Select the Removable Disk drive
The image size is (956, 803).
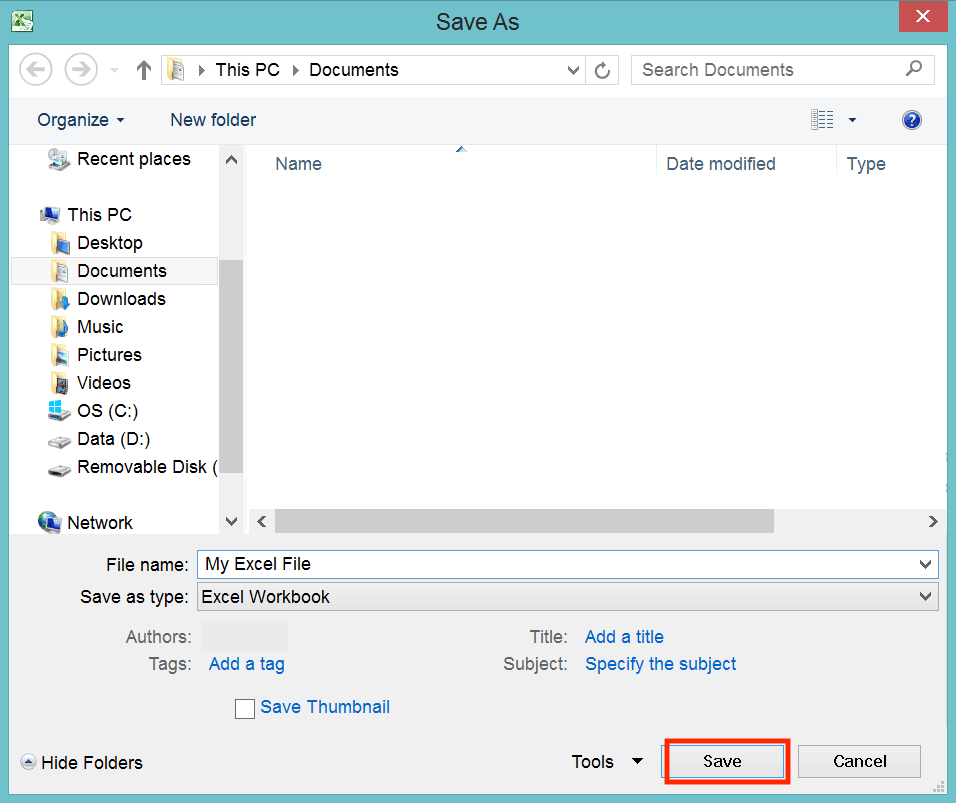[x=132, y=467]
